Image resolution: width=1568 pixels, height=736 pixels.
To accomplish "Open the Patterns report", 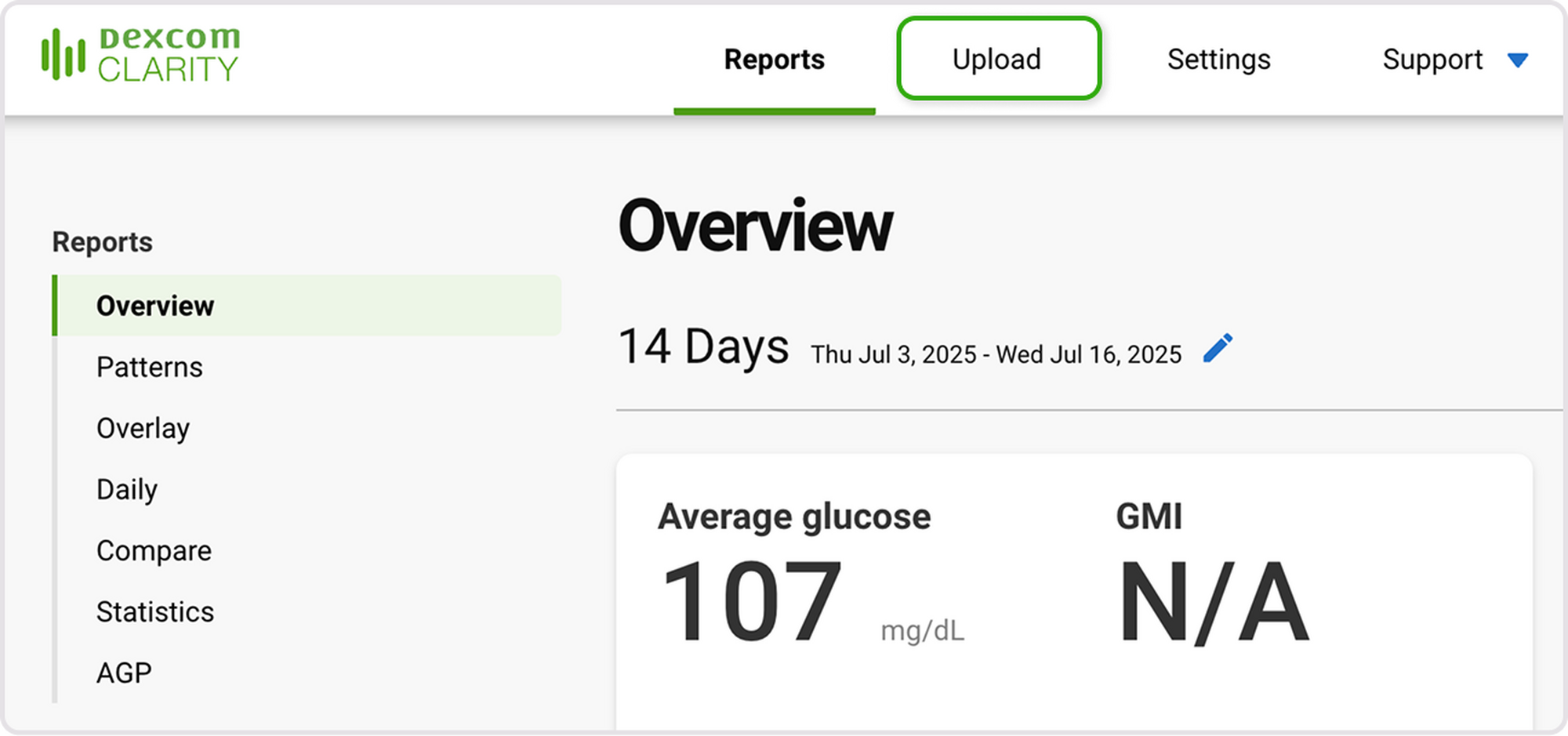I will [149, 367].
